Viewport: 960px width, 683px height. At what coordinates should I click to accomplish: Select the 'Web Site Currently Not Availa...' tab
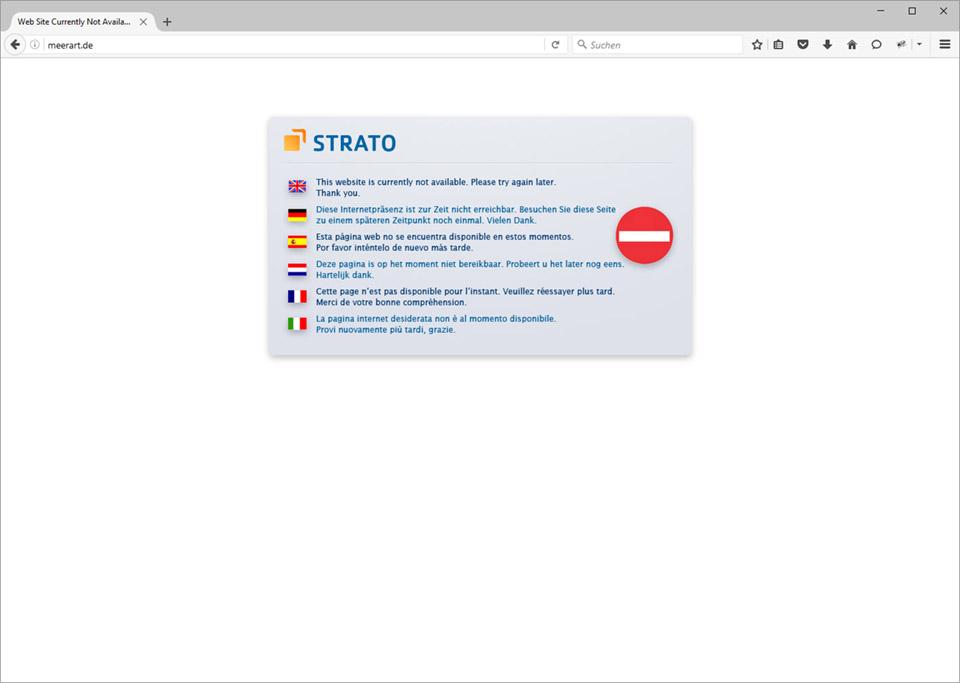point(73,21)
